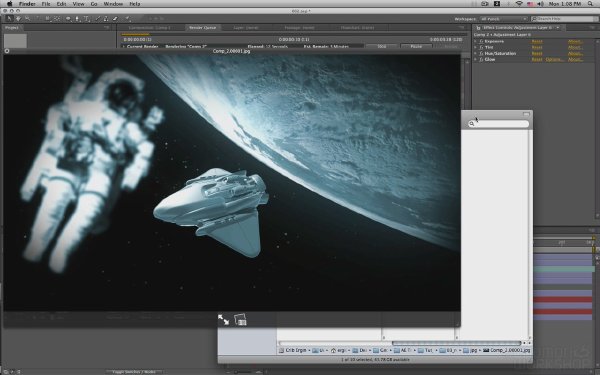Reset the Tint effect
Image resolution: width=600 pixels, height=375 pixels.
[537, 47]
